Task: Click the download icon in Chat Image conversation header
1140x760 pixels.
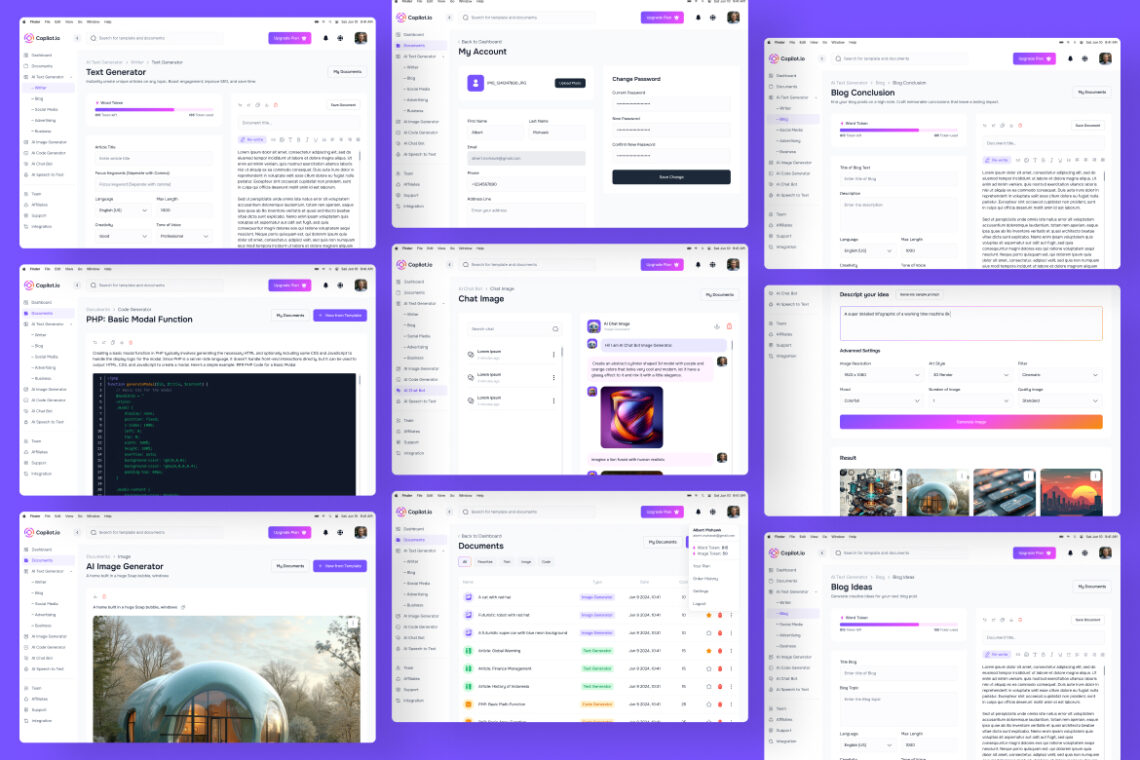Action: (716, 326)
